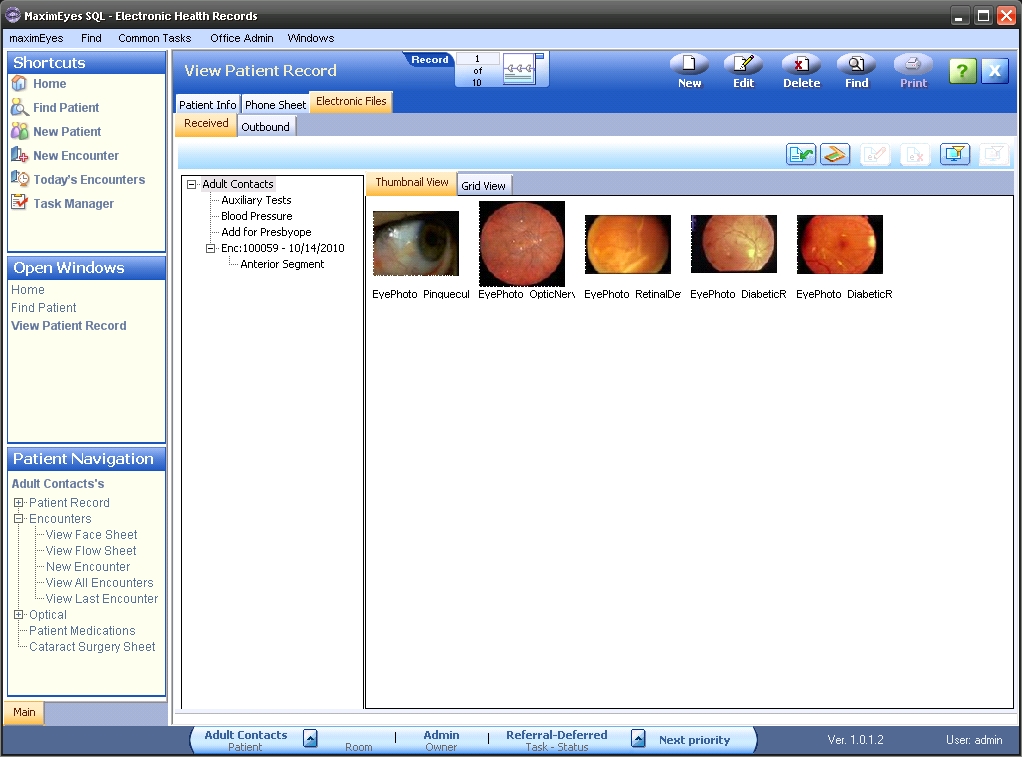Collapse the Adult Contacts tree node
Screen dimensions: 1022x757
192,185
